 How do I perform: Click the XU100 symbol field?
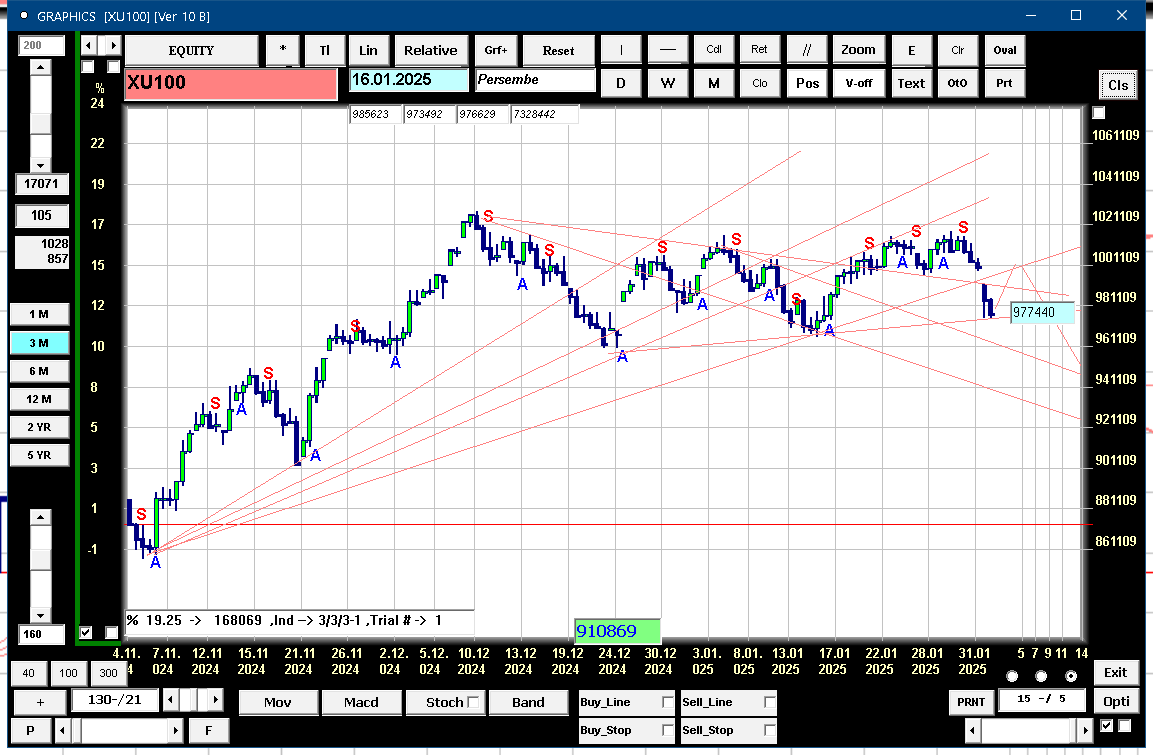(x=231, y=82)
